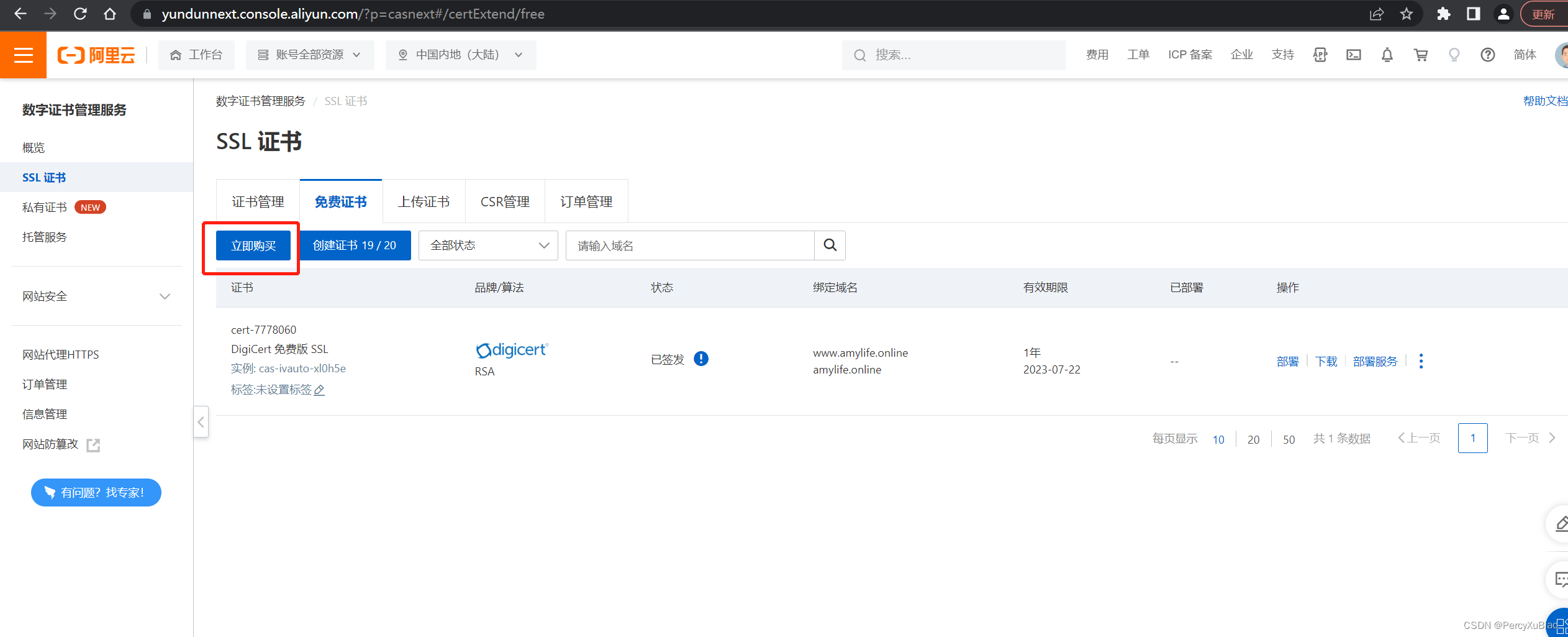Collapse the left sidebar panel handle

[x=201, y=422]
